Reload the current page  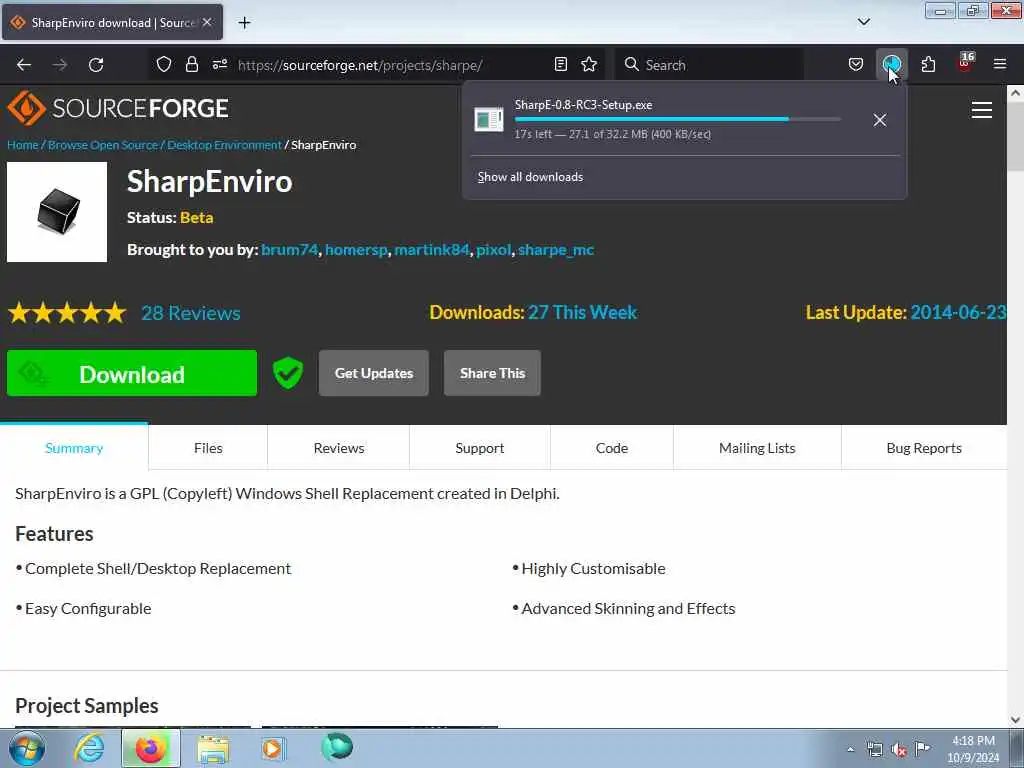click(96, 65)
